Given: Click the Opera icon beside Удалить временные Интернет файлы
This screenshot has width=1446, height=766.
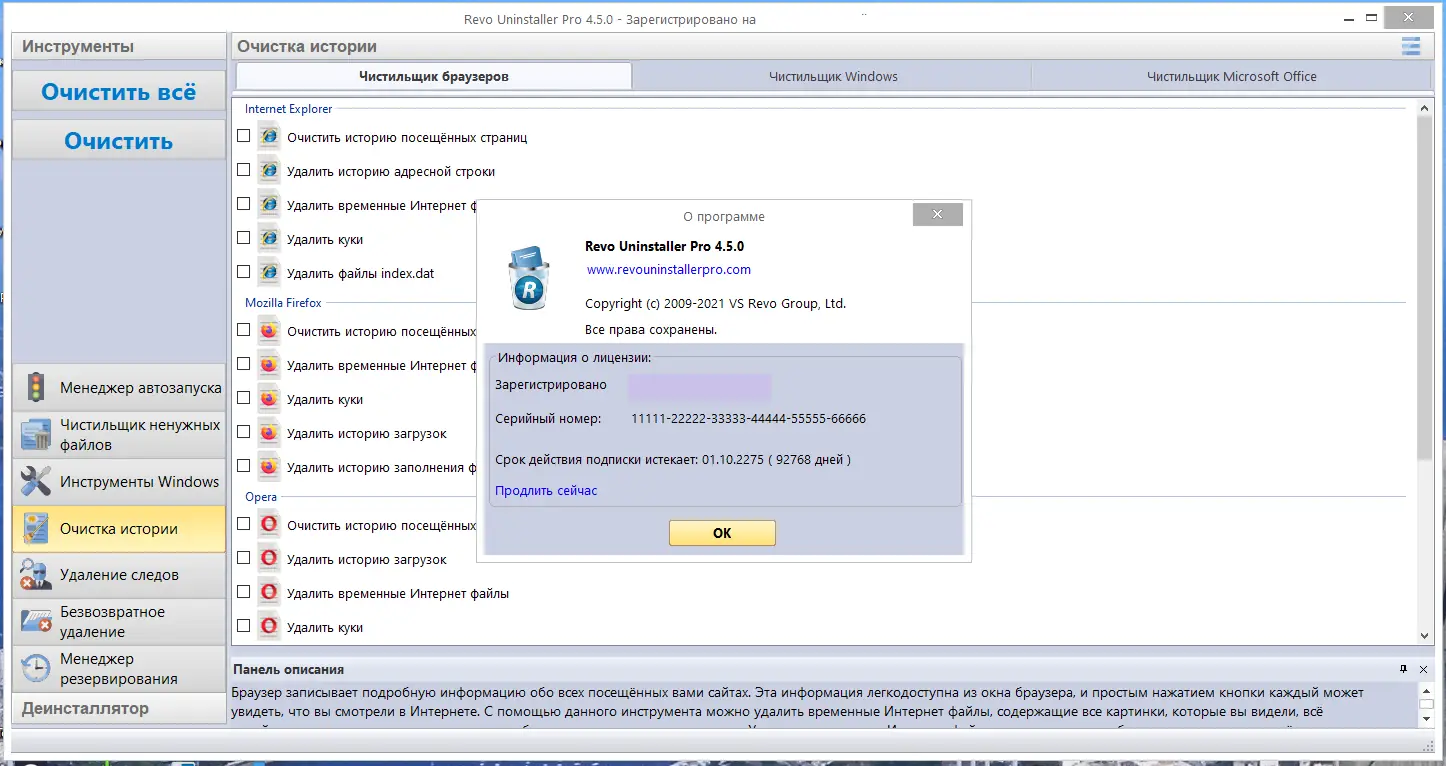Looking at the screenshot, I should 268,593.
